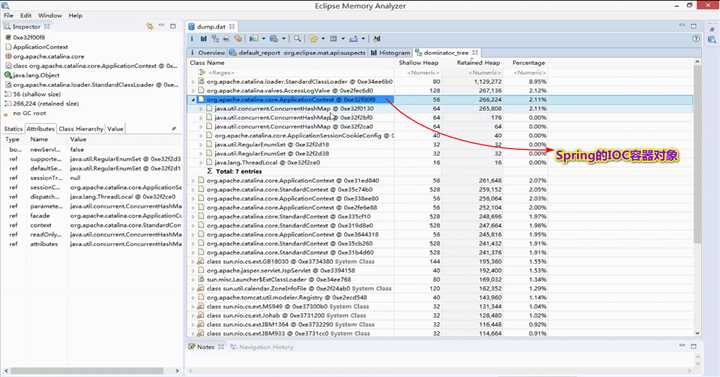Viewport: 720px width, 377px height.
Task: Toggle the Inspector pin/link icon
Action: [149, 27]
